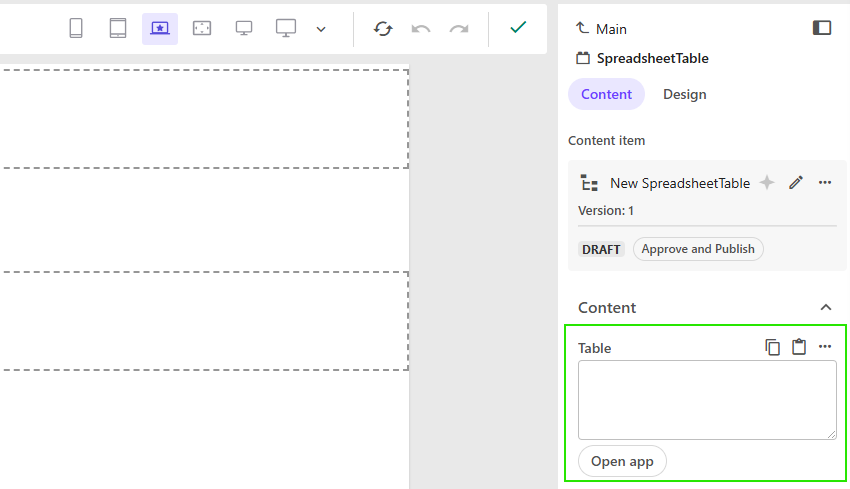Toggle the right panel dock icon
850x489 pixels.
point(822,28)
